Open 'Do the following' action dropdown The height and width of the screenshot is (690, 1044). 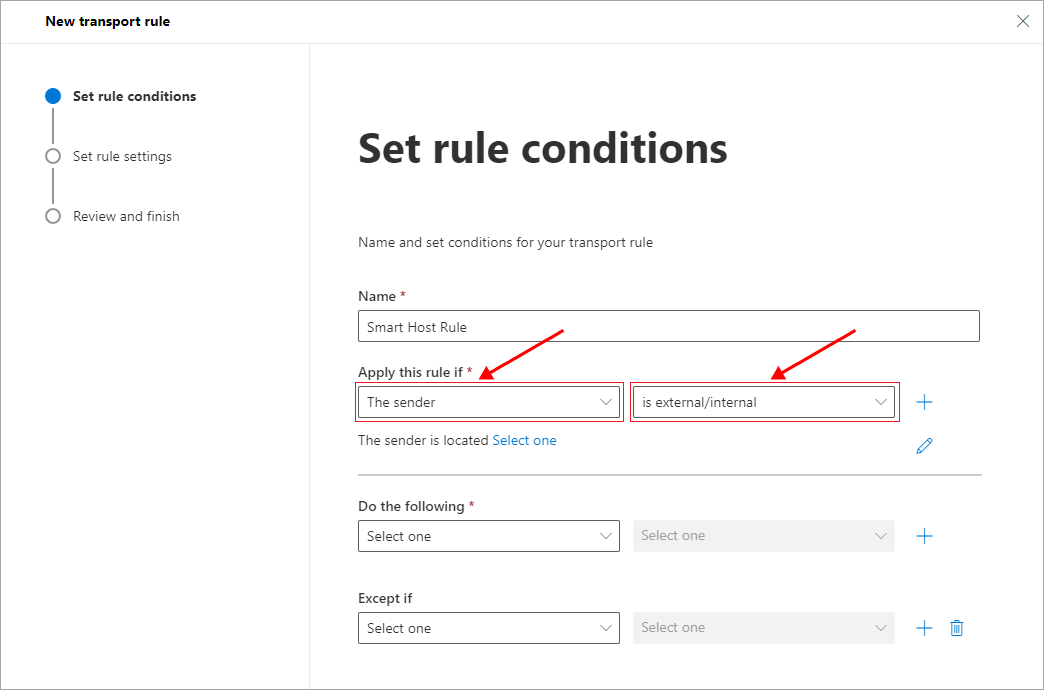(x=489, y=536)
